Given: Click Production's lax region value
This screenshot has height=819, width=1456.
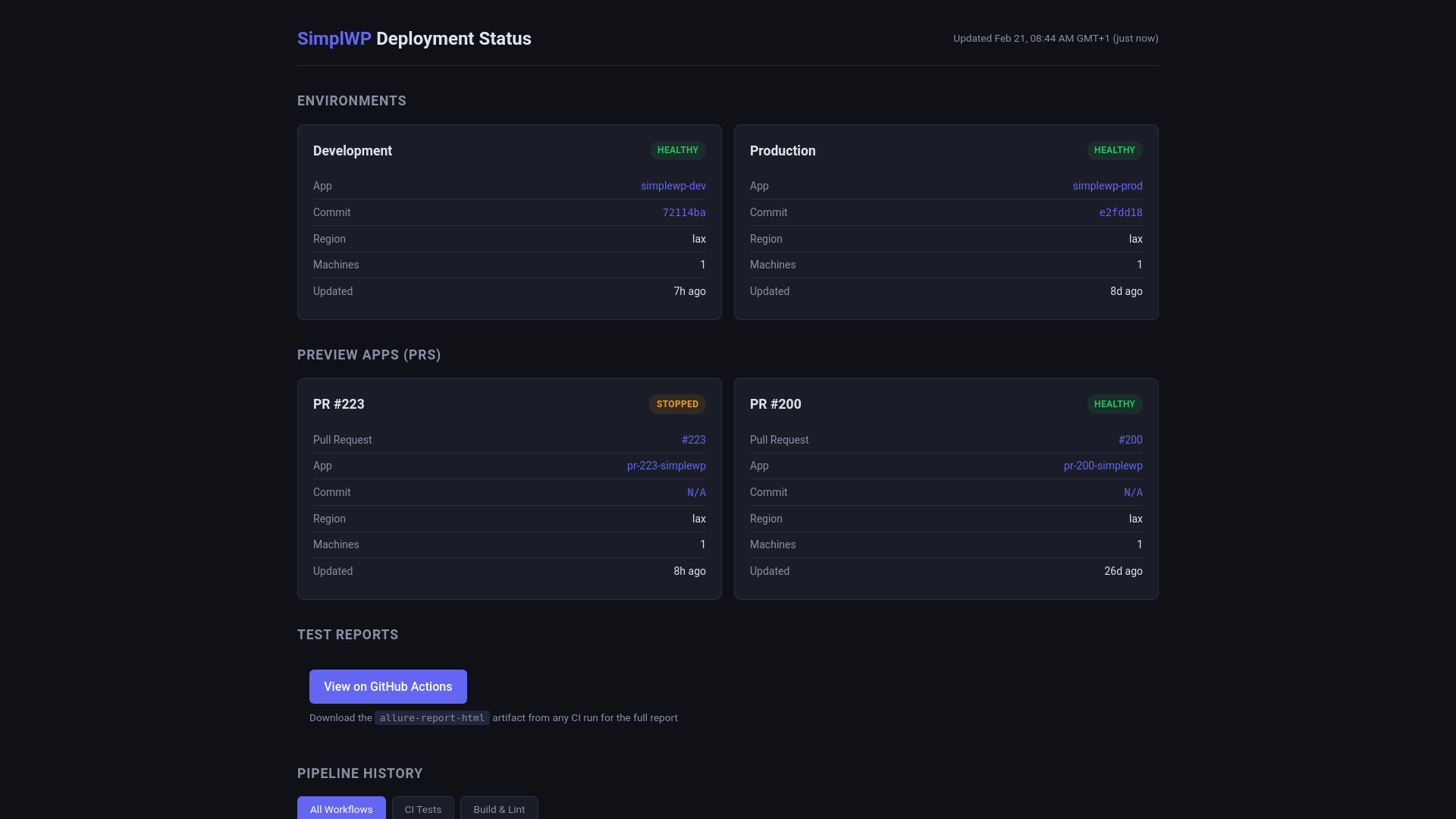Looking at the screenshot, I should coord(1136,239).
